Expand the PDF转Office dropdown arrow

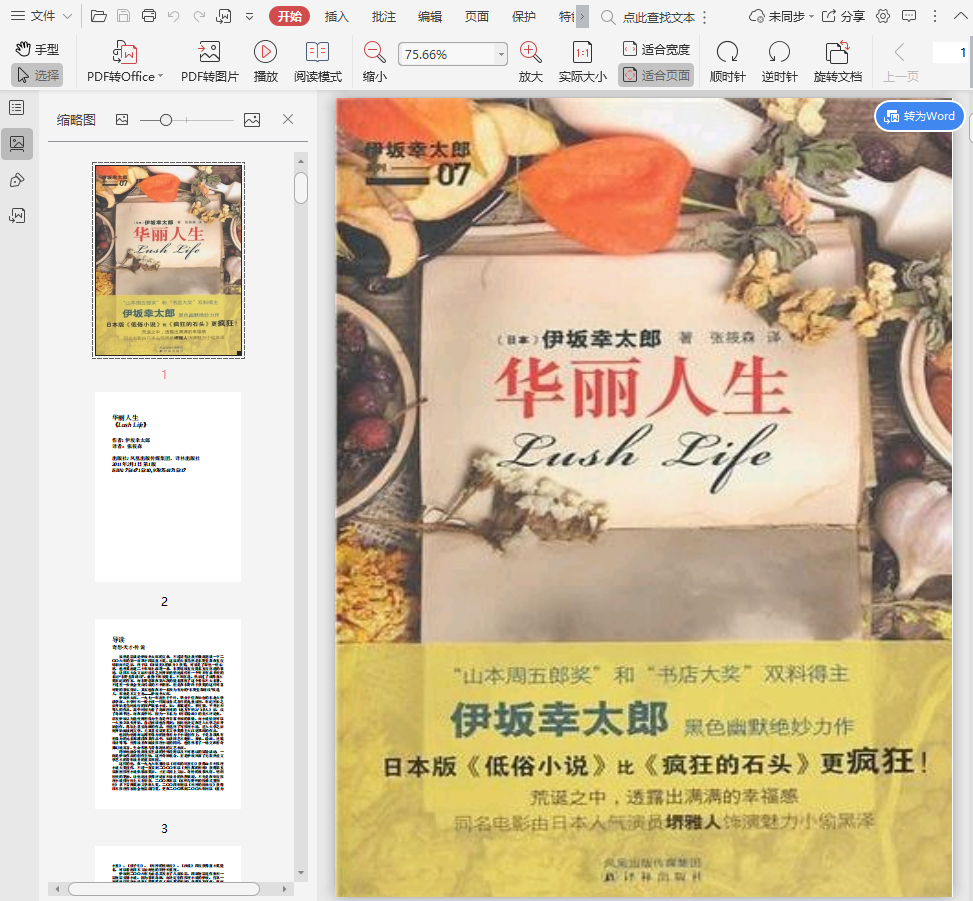161,76
